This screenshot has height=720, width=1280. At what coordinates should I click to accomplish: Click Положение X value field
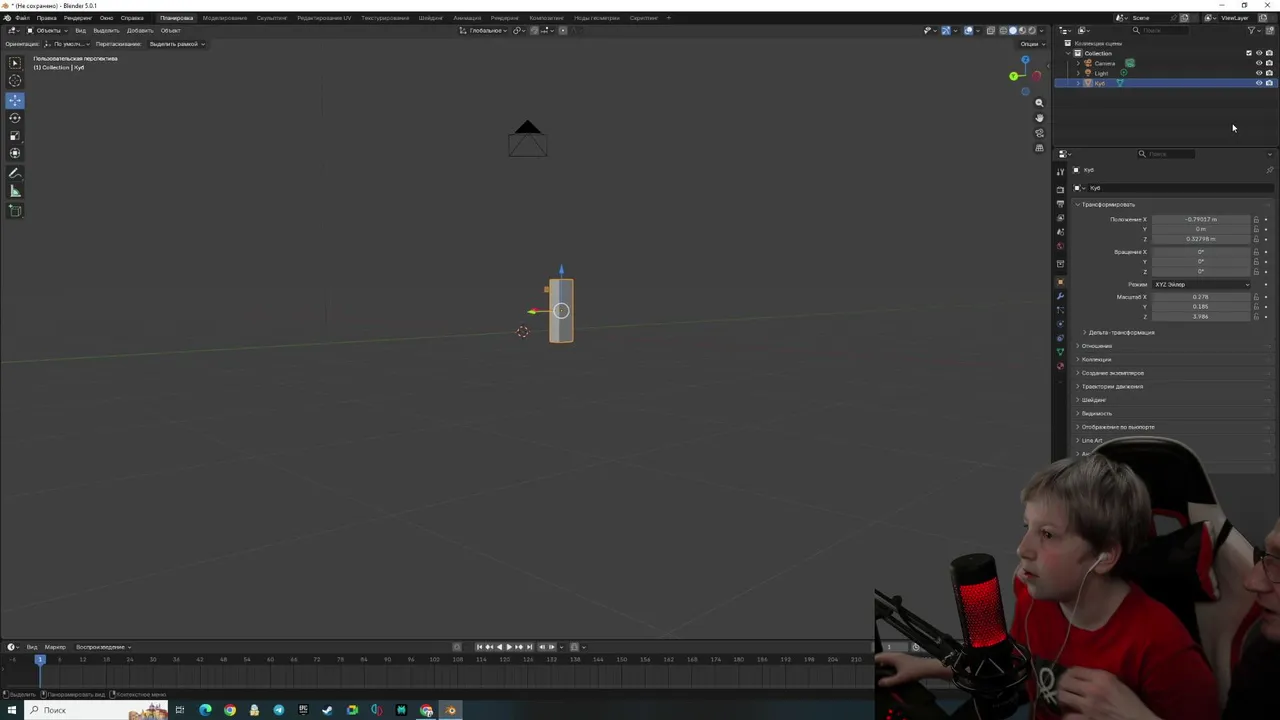pyautogui.click(x=1201, y=219)
